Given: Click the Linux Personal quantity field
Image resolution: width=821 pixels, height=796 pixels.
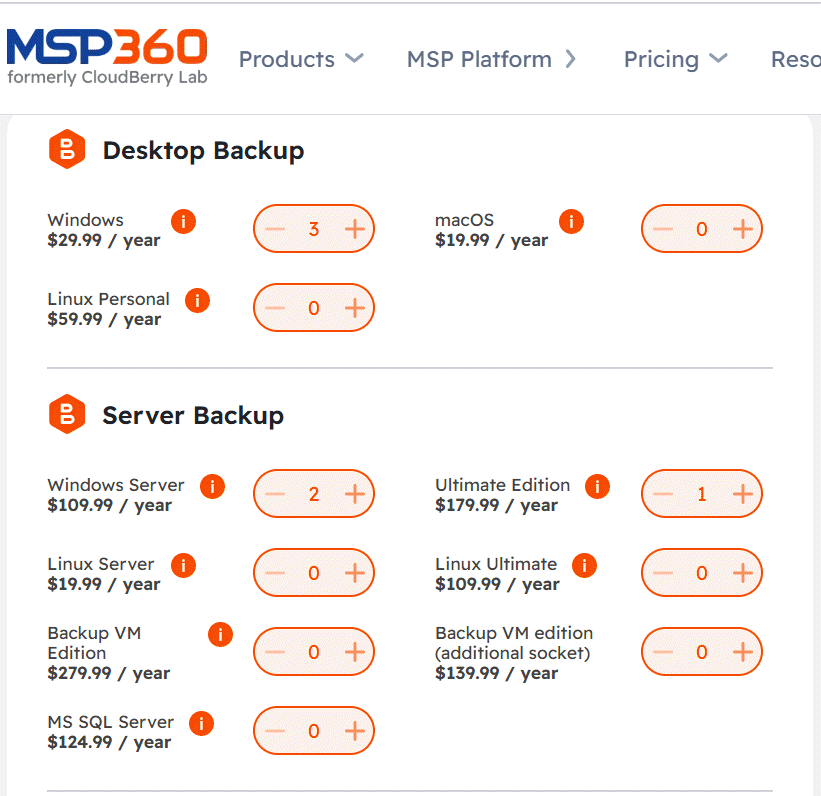Looking at the screenshot, I should (x=314, y=308).
